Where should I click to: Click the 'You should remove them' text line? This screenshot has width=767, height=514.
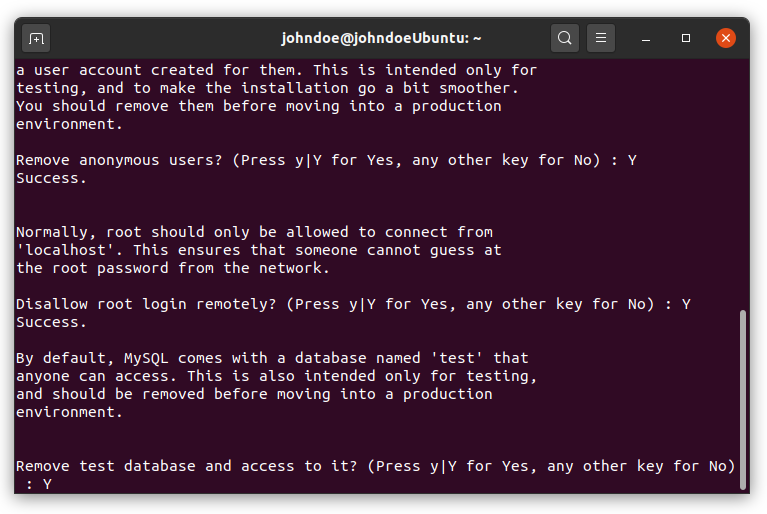click(259, 106)
